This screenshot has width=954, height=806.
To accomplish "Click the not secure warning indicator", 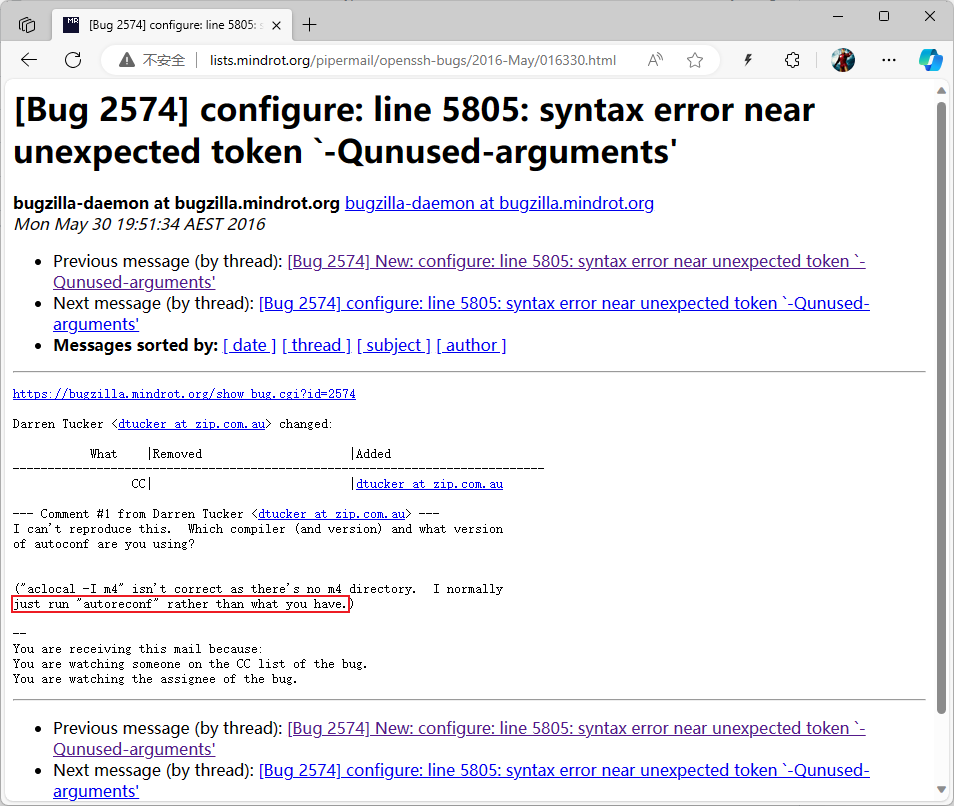I will click(152, 60).
